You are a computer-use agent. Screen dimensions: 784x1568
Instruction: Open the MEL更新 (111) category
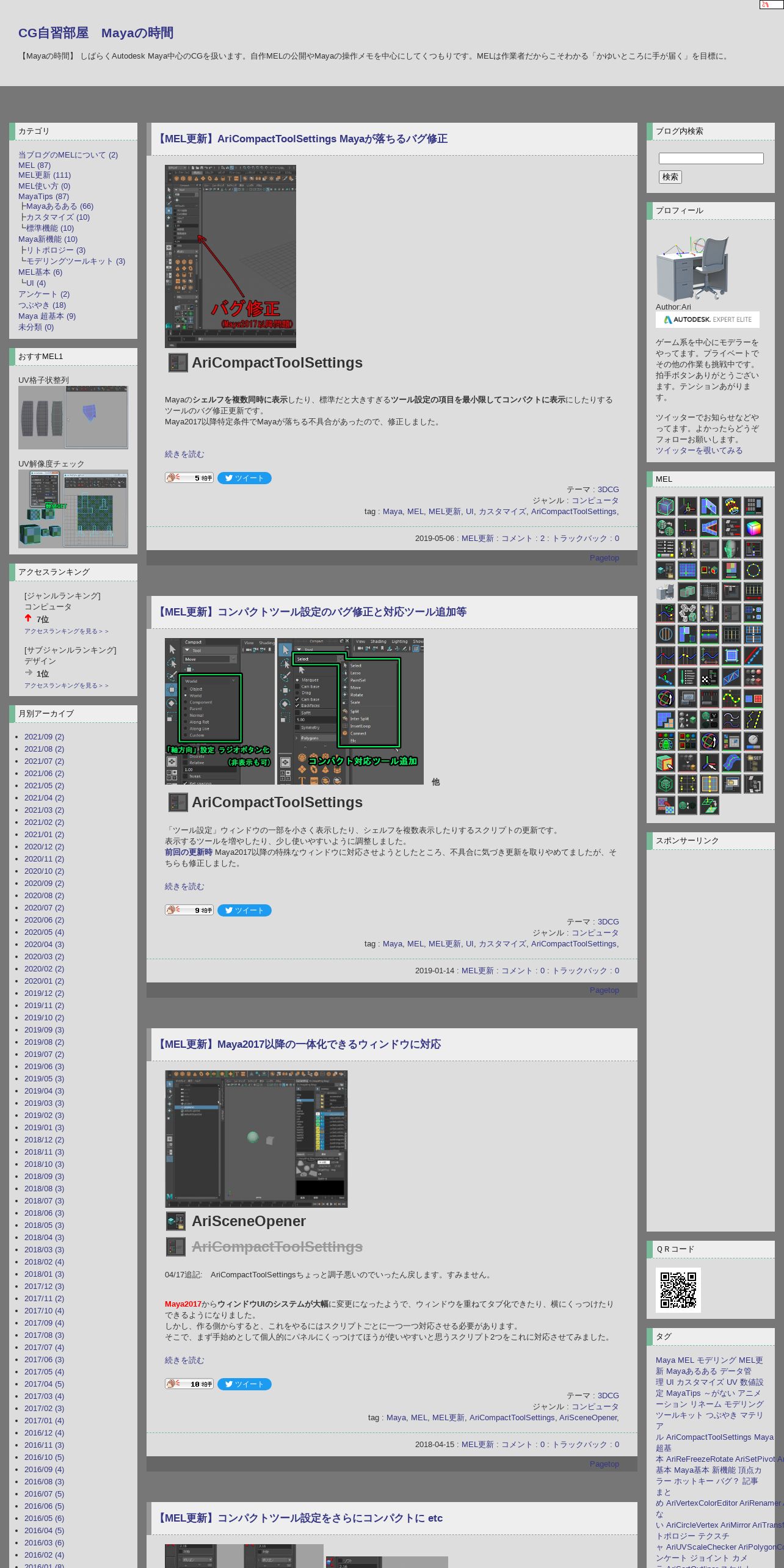(45, 175)
